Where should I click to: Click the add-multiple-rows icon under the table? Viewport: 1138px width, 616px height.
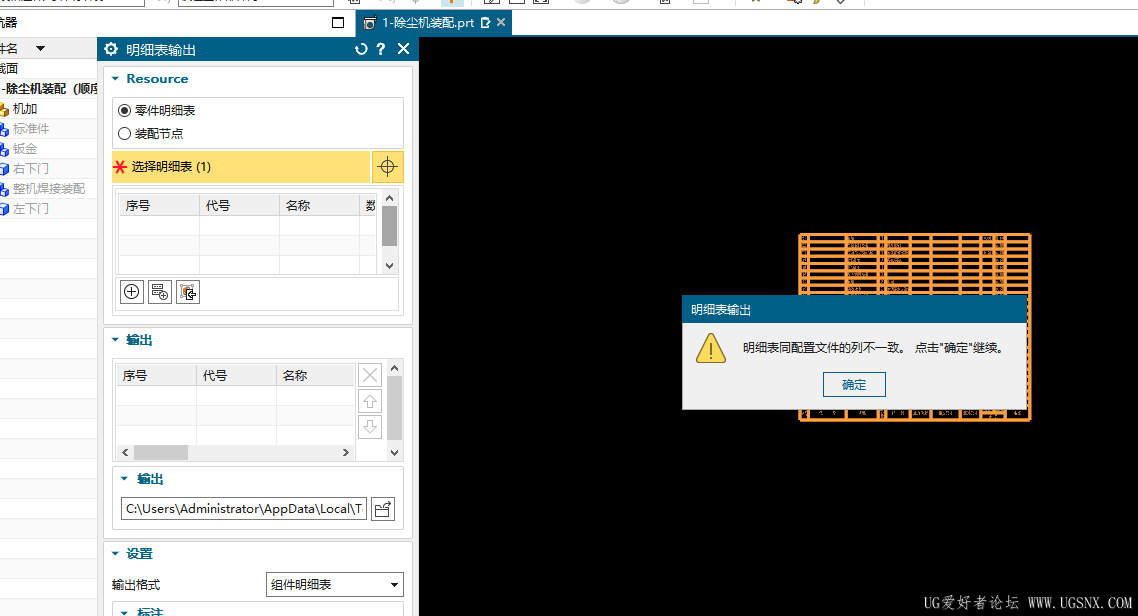[x=159, y=291]
